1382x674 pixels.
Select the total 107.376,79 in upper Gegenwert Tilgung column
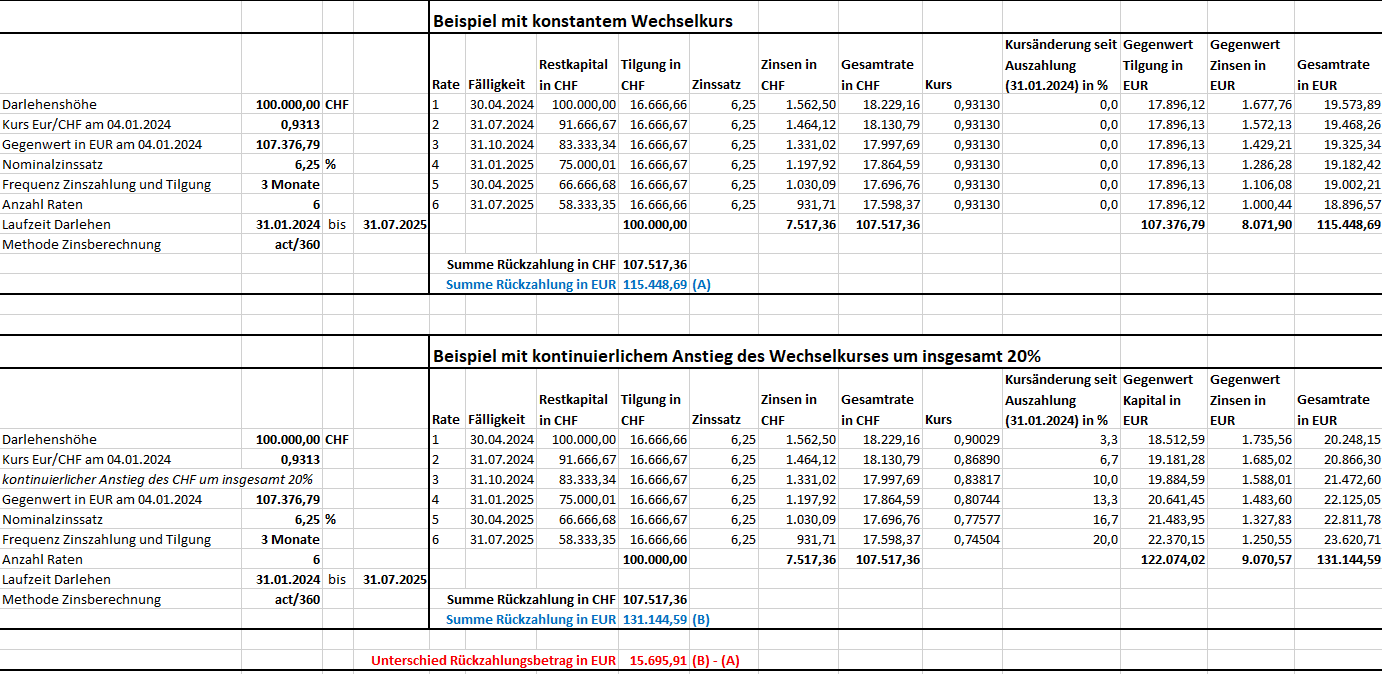[1173, 224]
